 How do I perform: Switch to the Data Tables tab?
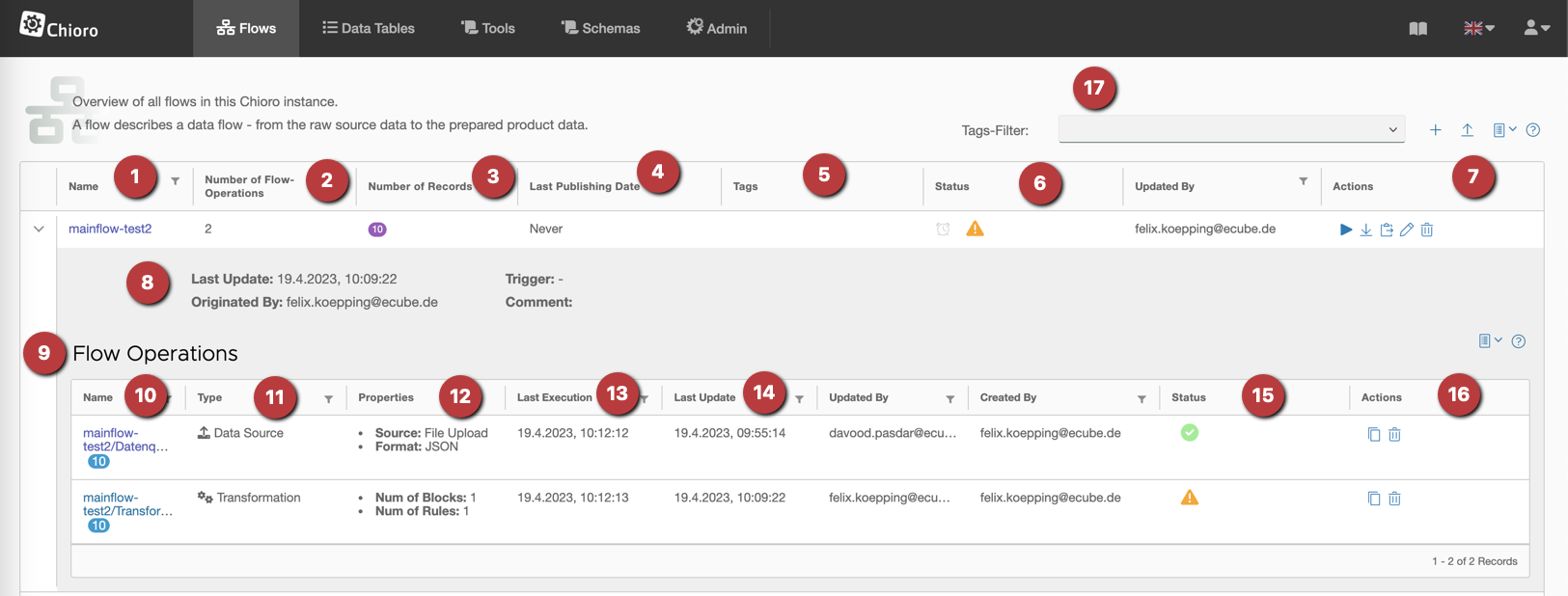point(368,29)
